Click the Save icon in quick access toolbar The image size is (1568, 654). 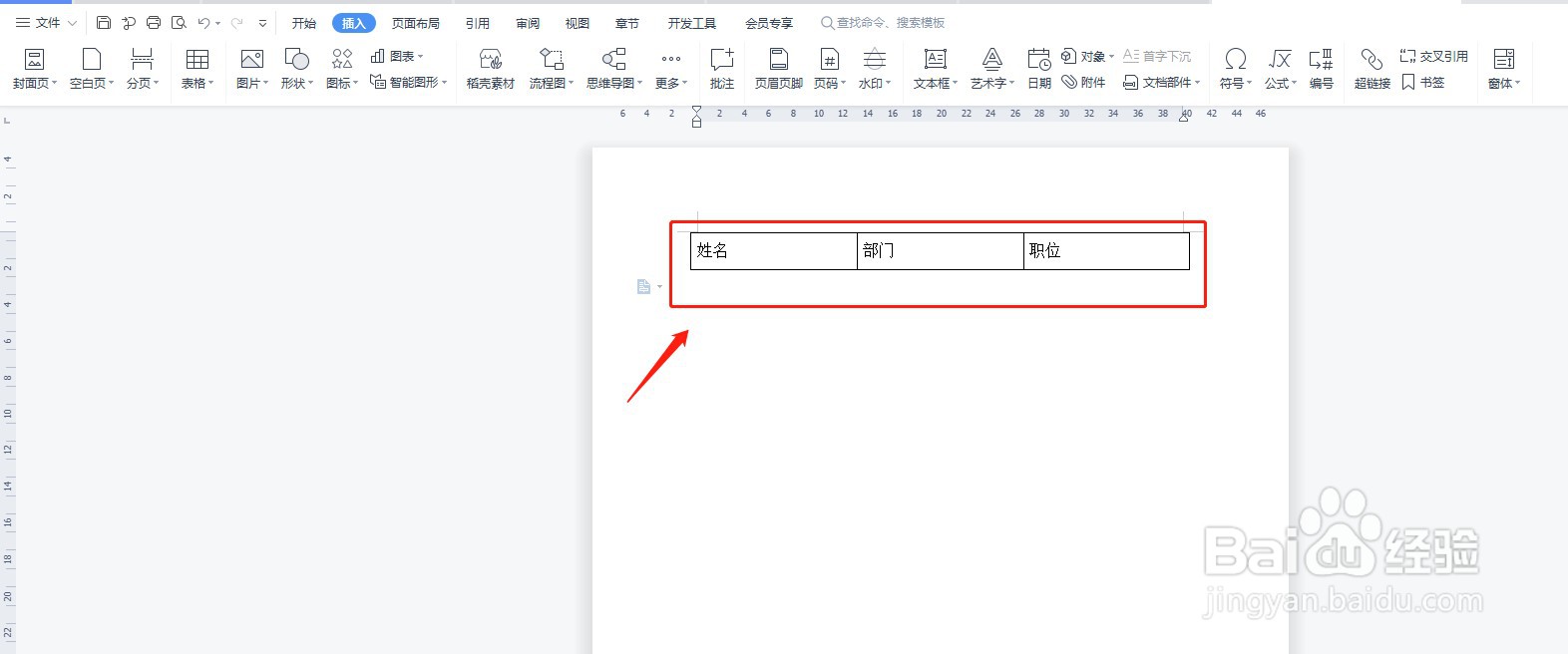click(104, 22)
